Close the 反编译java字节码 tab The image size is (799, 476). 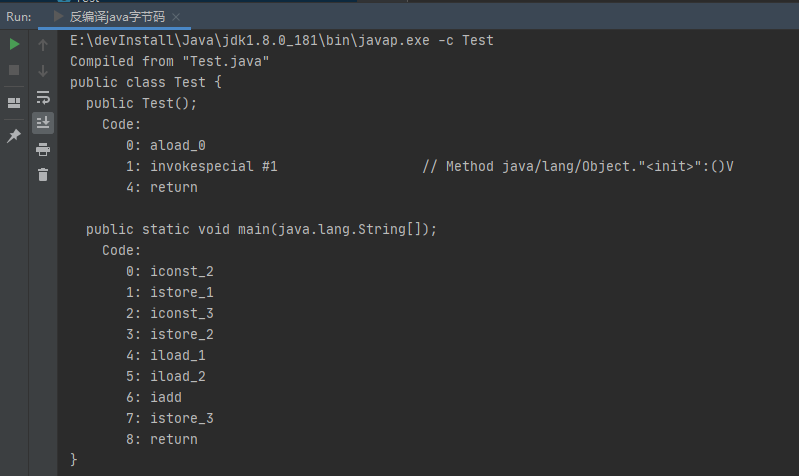pos(176,17)
